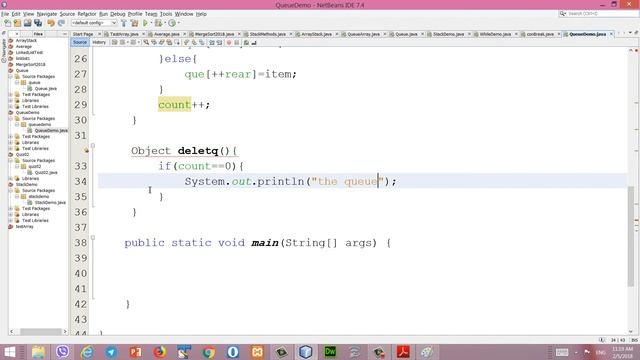Open Internet Explorer from the taskbar

[x=87, y=352]
